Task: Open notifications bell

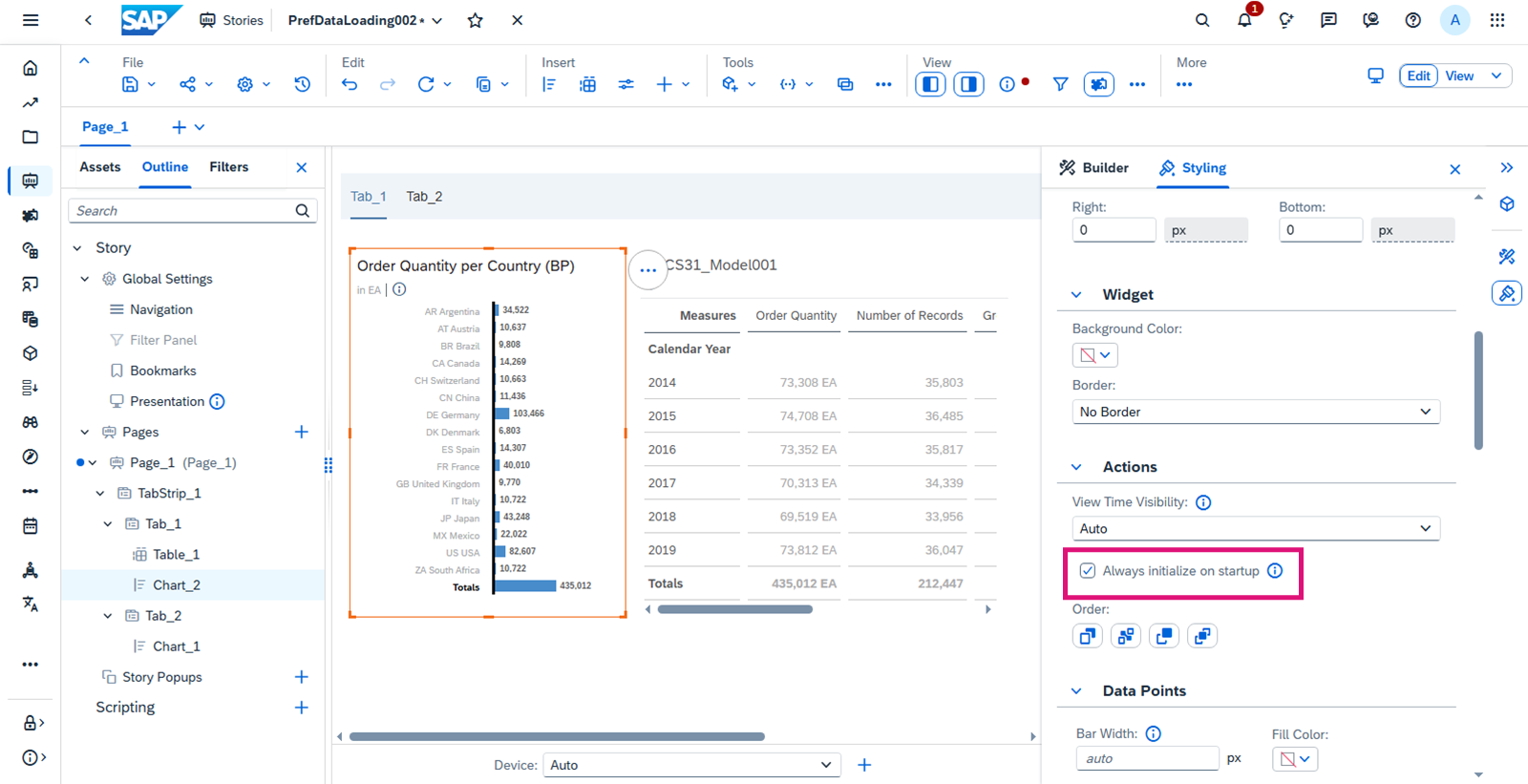Action: click(1244, 20)
